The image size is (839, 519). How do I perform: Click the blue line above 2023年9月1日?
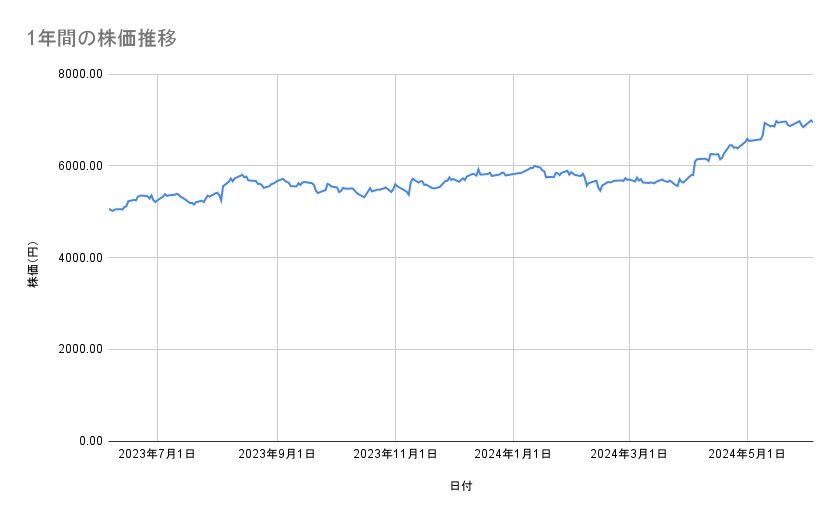click(277, 181)
